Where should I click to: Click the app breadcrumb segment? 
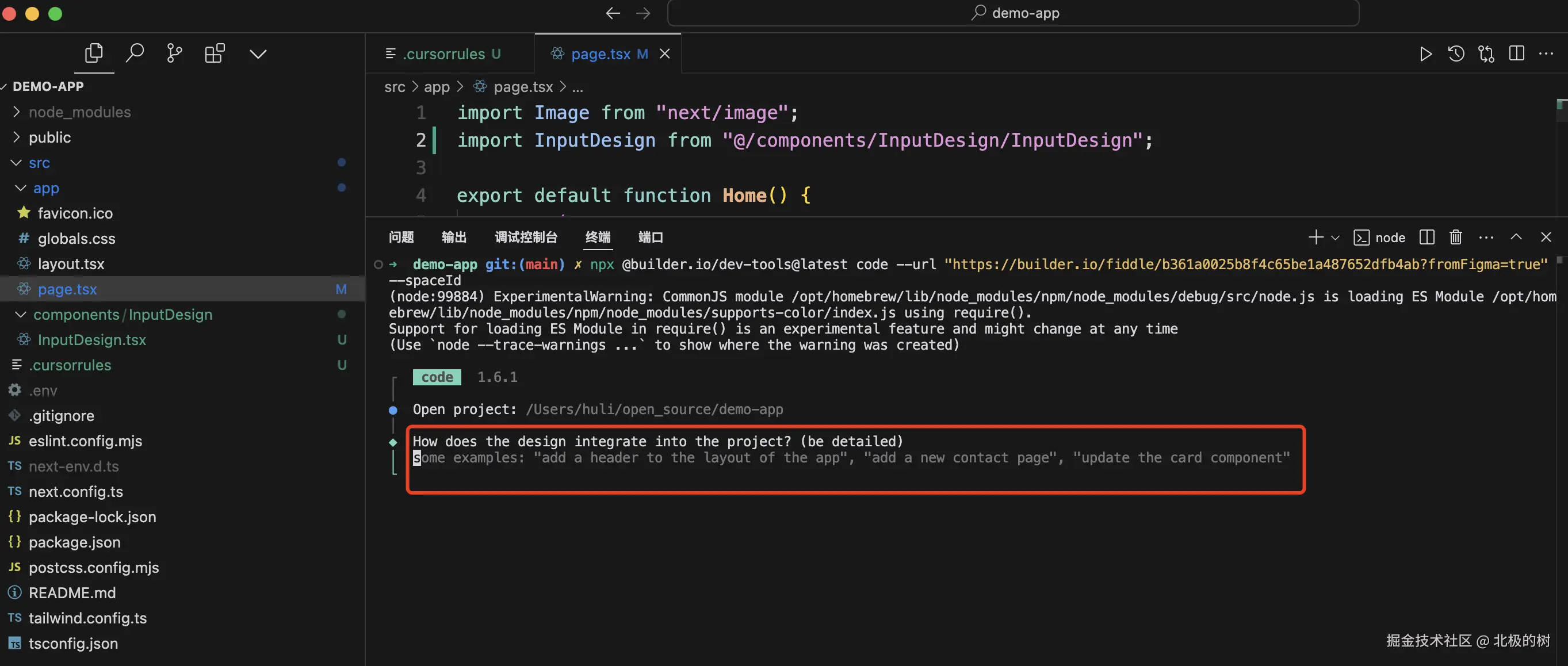pyautogui.click(x=437, y=87)
